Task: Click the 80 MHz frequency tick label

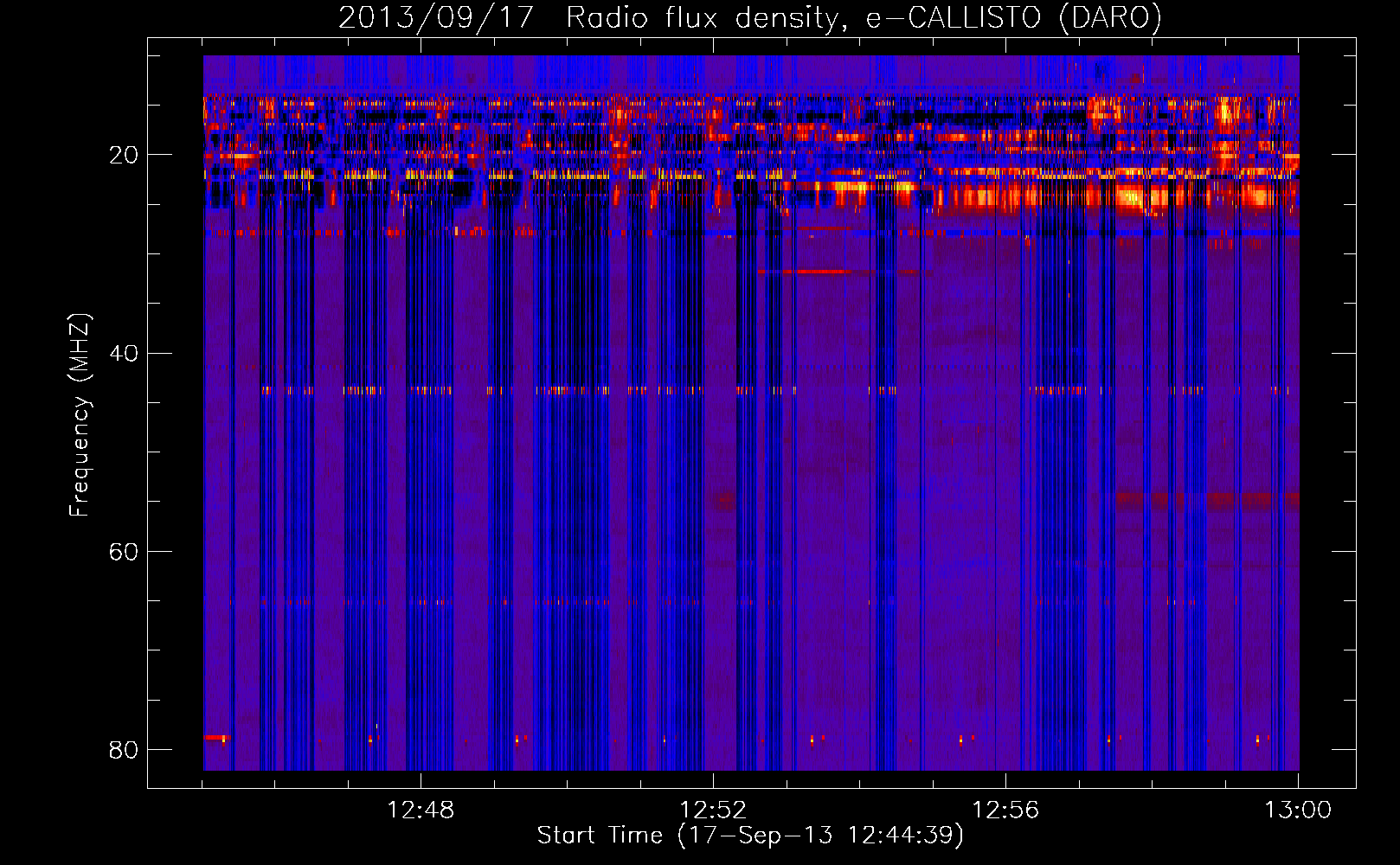Action: 124,749
